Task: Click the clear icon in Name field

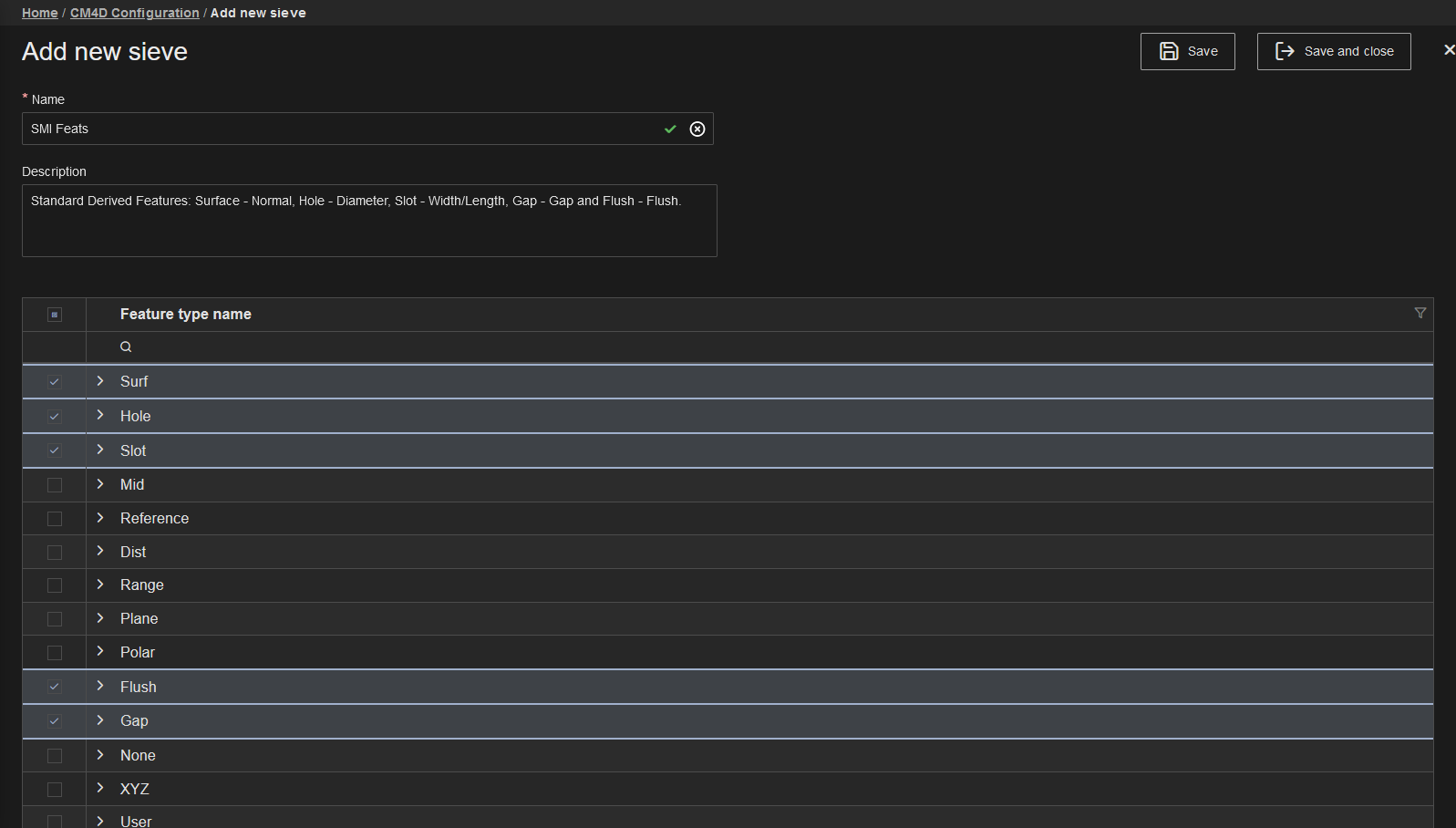Action: pyautogui.click(x=697, y=129)
